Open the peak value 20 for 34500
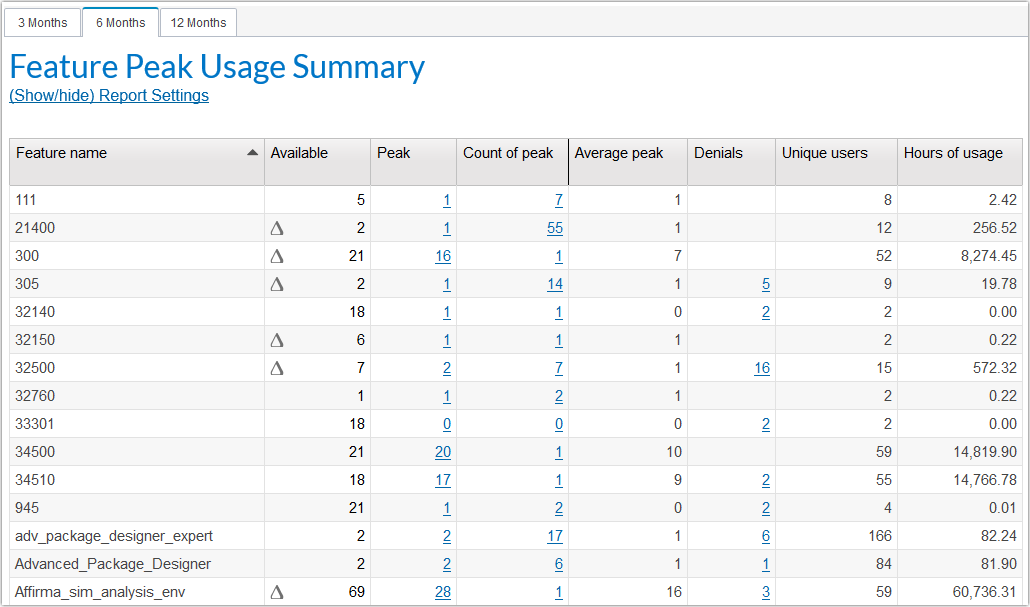 [x=442, y=452]
